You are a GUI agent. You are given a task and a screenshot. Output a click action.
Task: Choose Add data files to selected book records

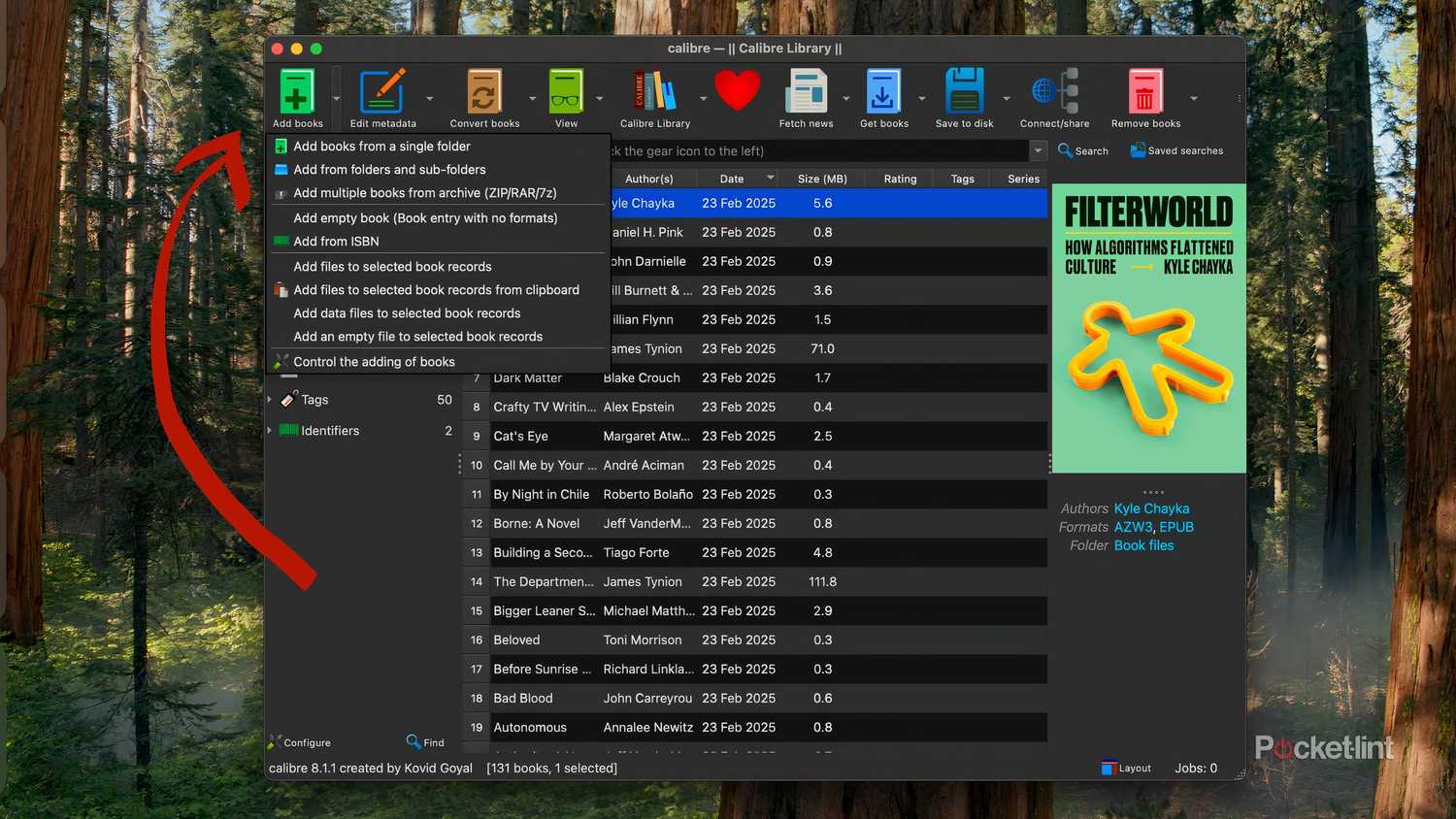[x=438, y=313]
